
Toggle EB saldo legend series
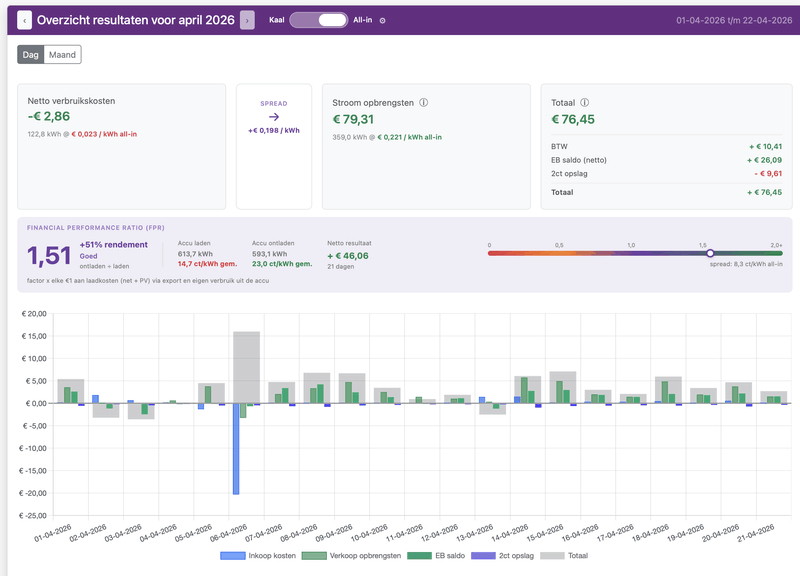pos(436,556)
